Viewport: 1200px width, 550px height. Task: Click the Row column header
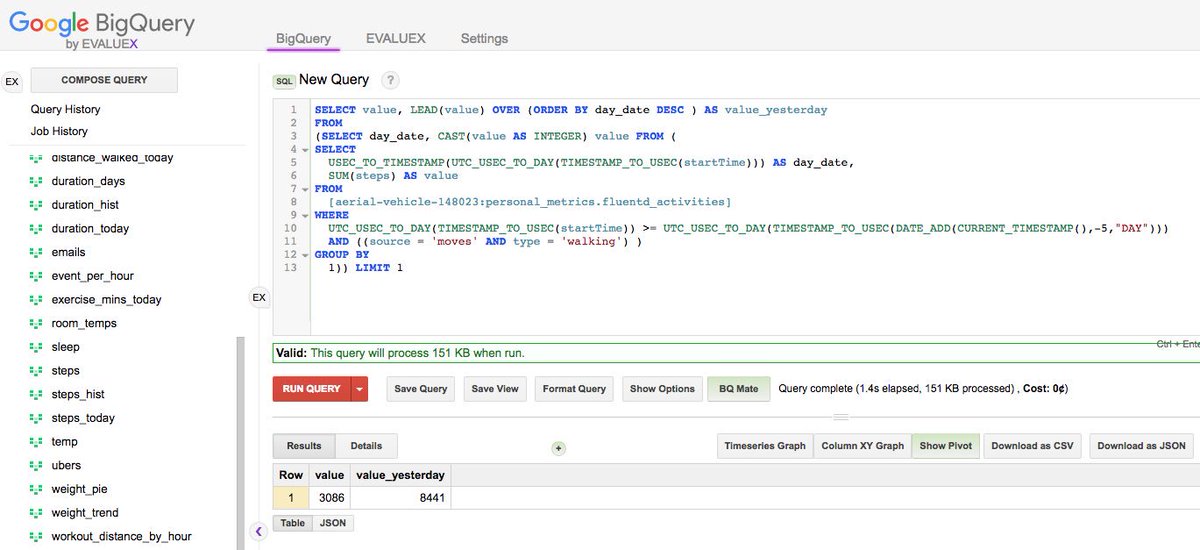tap(291, 475)
